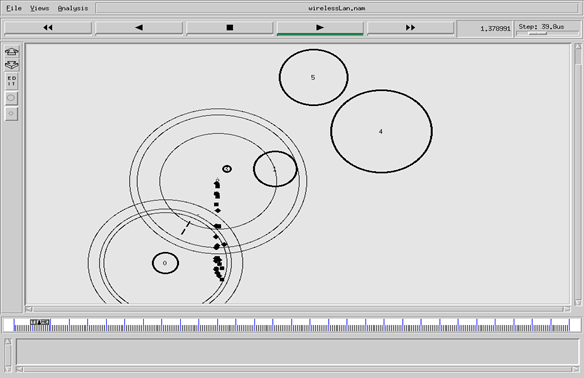Select the small diamond tool icon
Viewport: 584px width, 378px height.
pos(11,114)
